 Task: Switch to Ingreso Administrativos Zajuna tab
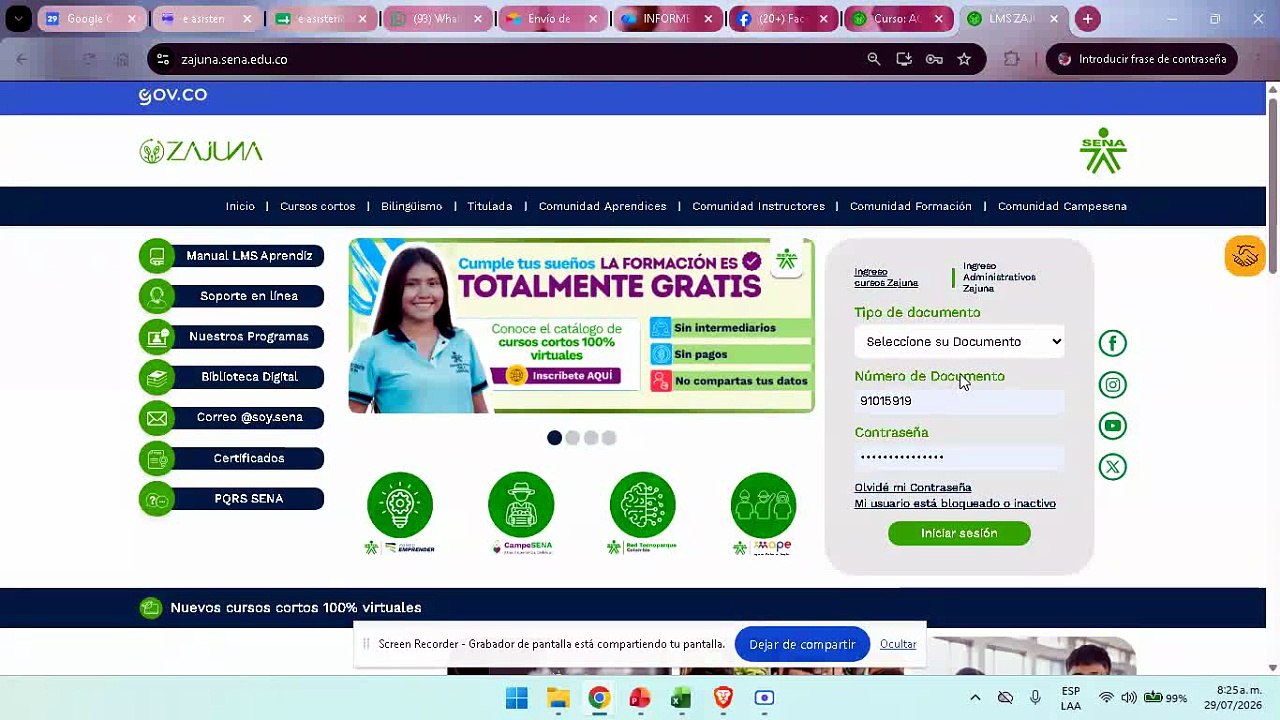999,277
